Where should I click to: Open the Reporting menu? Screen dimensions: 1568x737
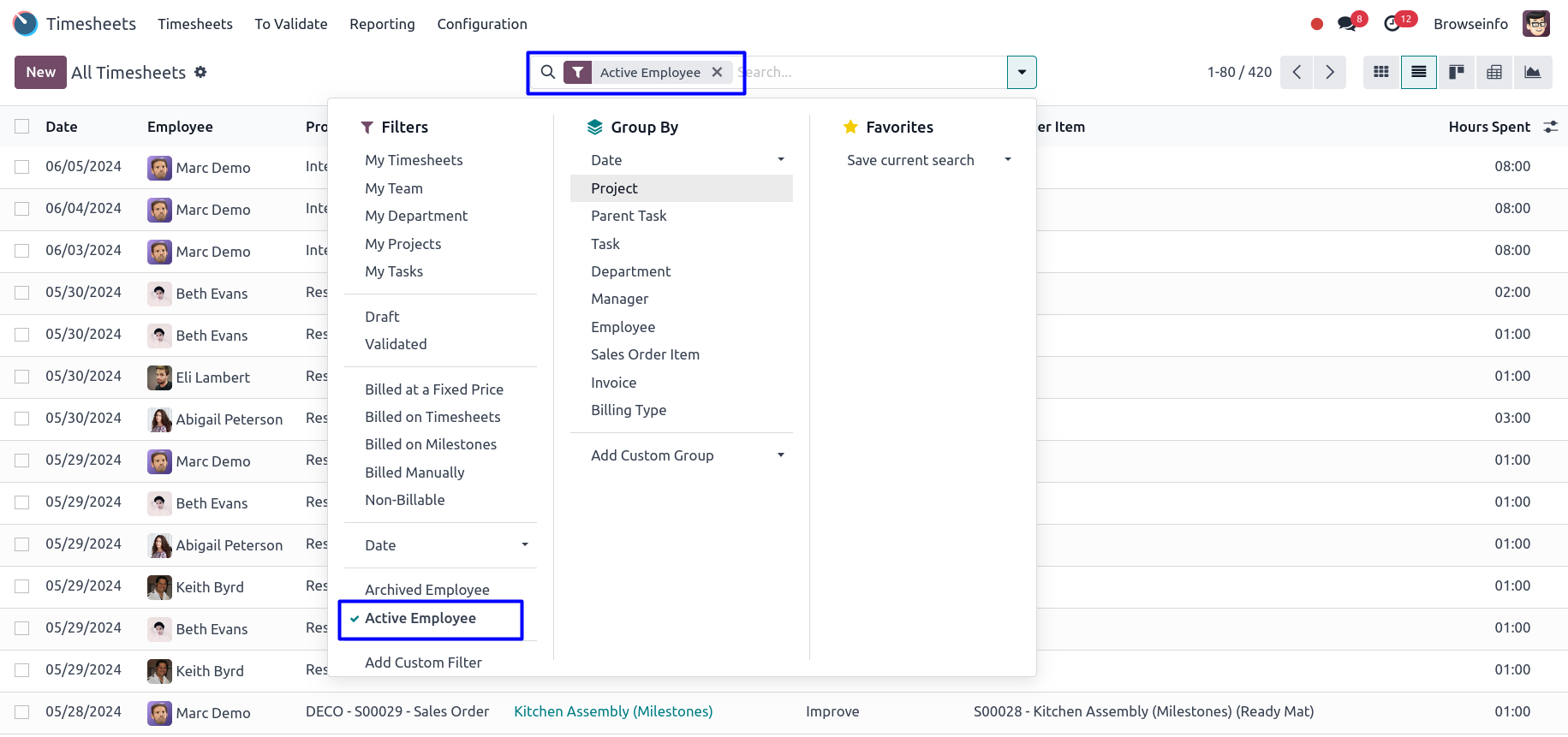point(382,24)
